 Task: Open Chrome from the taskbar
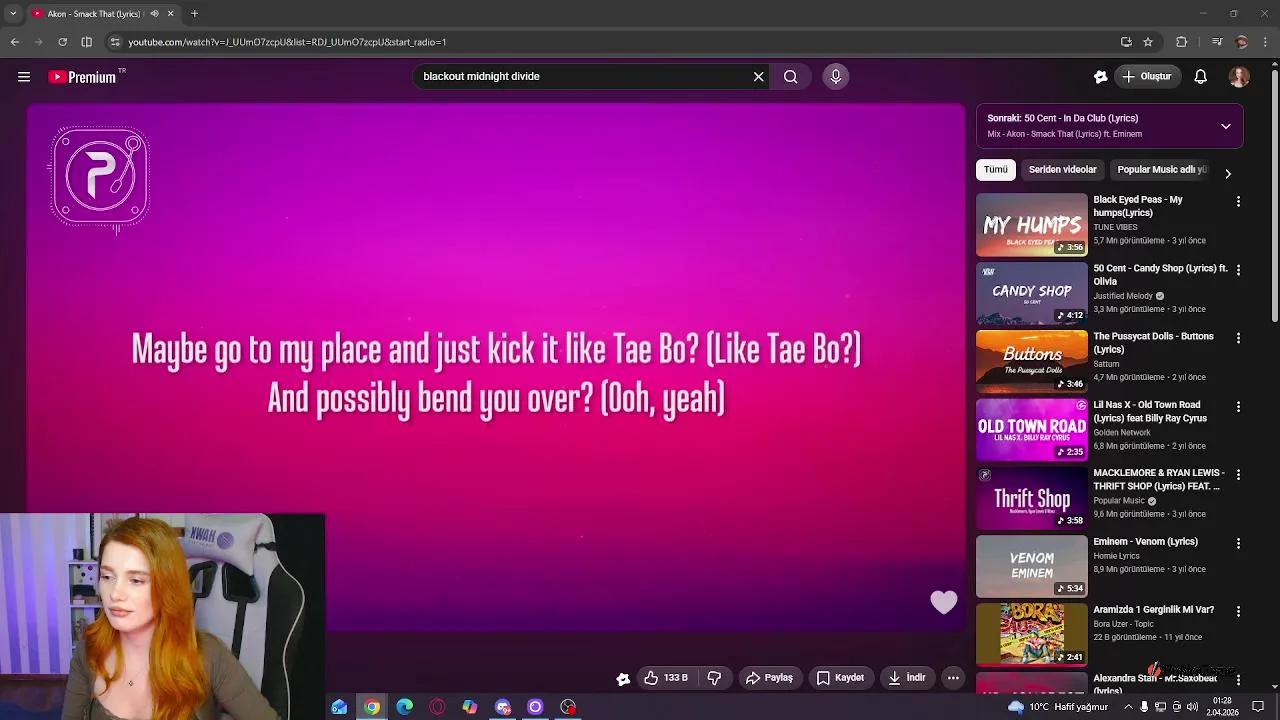(x=372, y=707)
